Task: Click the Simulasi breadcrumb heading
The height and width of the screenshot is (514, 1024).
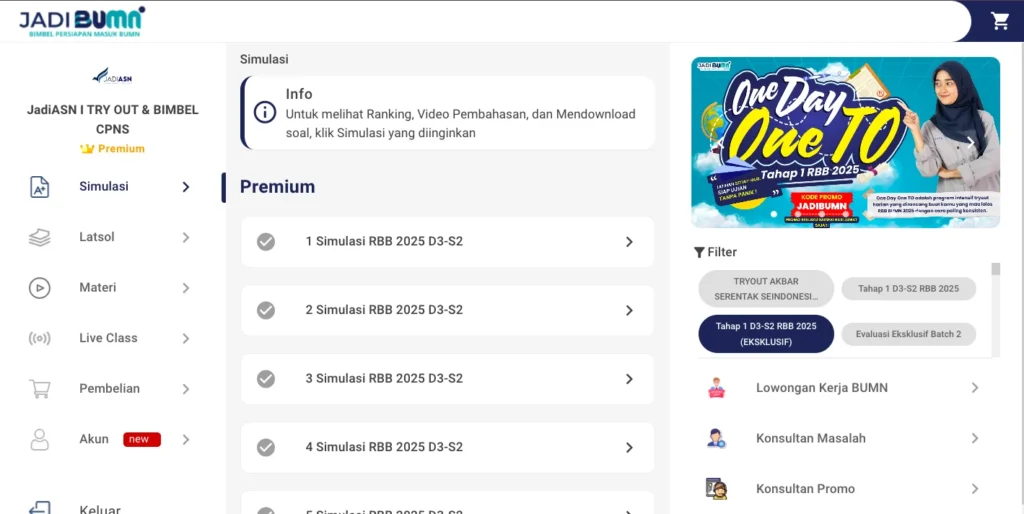Action: (264, 59)
